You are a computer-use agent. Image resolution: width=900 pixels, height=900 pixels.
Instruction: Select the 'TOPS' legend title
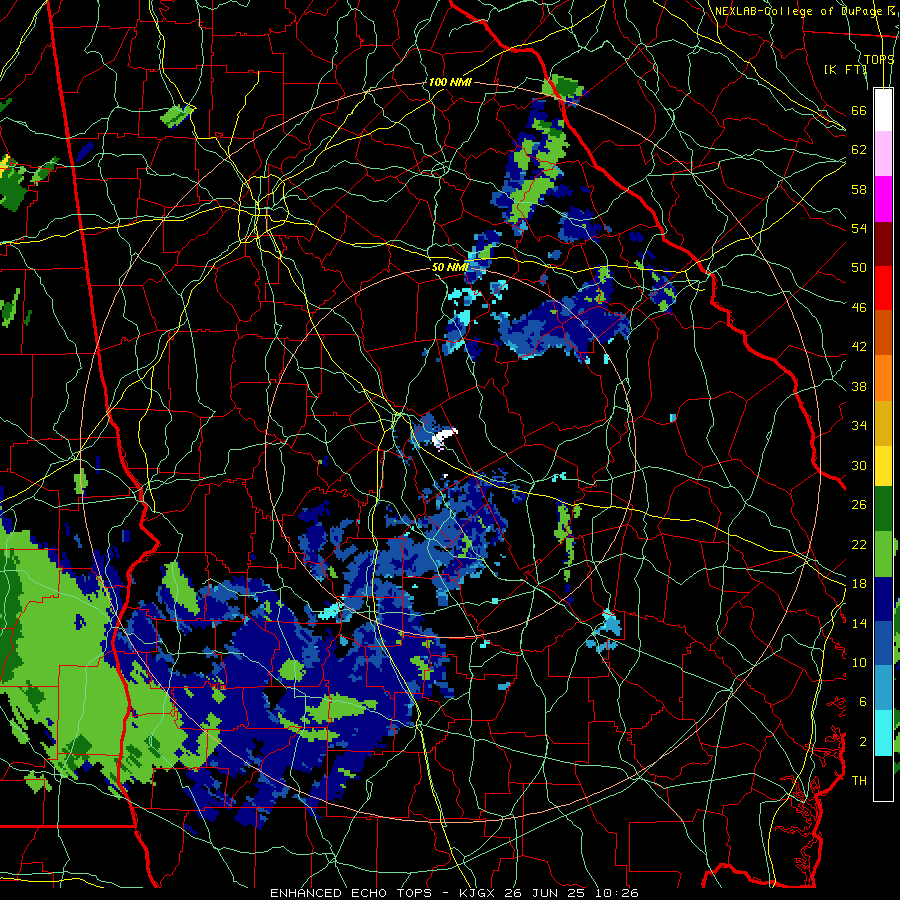(879, 59)
